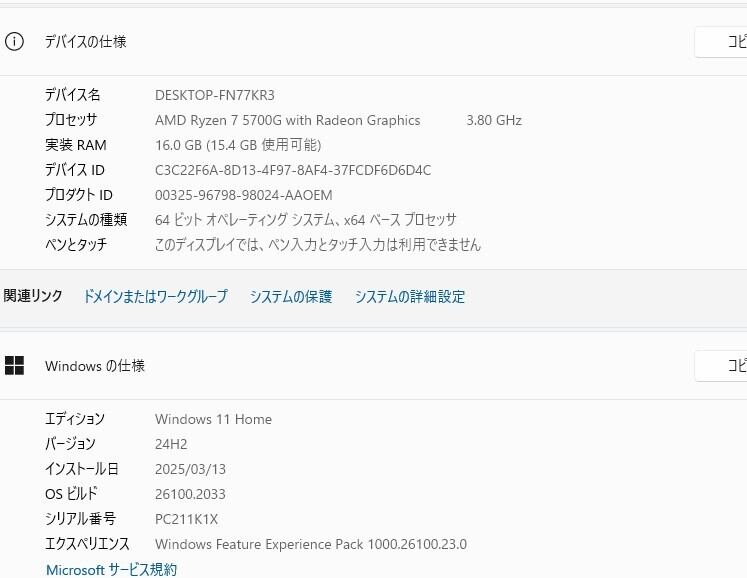Click the Windows logo icon beside Windows の仕様
This screenshot has width=747, height=578.
14,365
